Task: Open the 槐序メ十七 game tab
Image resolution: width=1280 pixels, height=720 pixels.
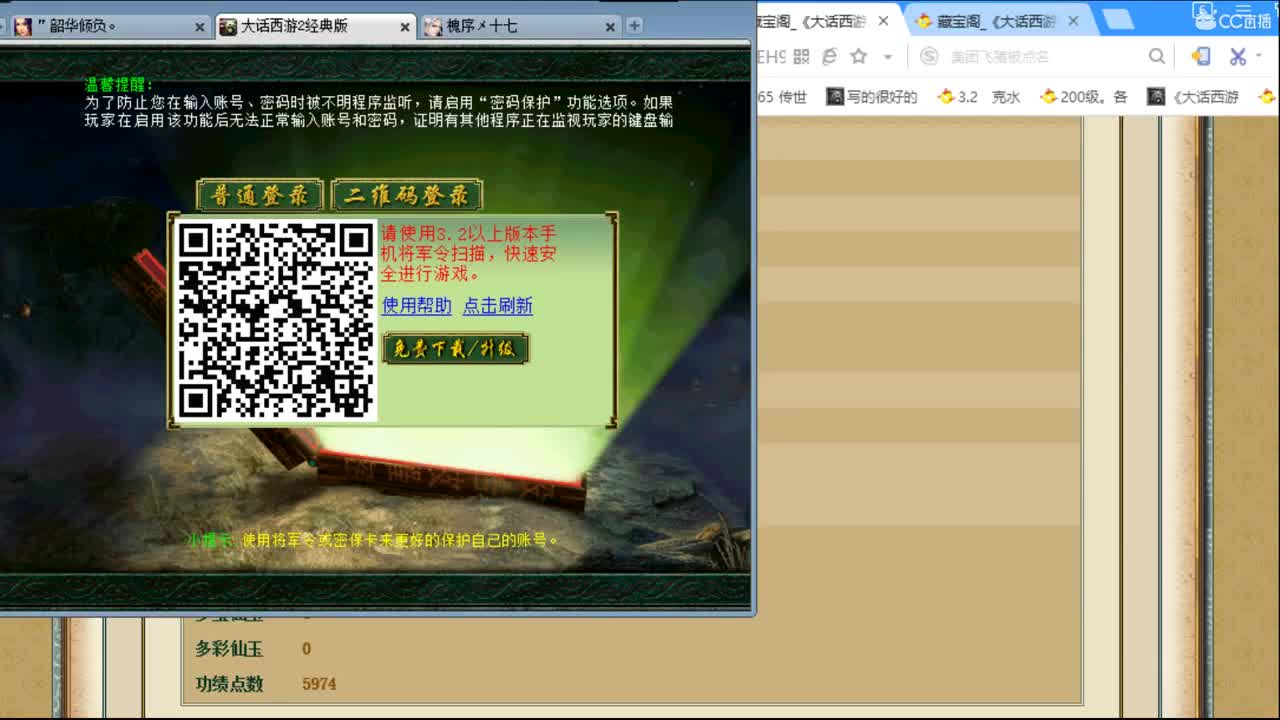Action: (x=518, y=27)
